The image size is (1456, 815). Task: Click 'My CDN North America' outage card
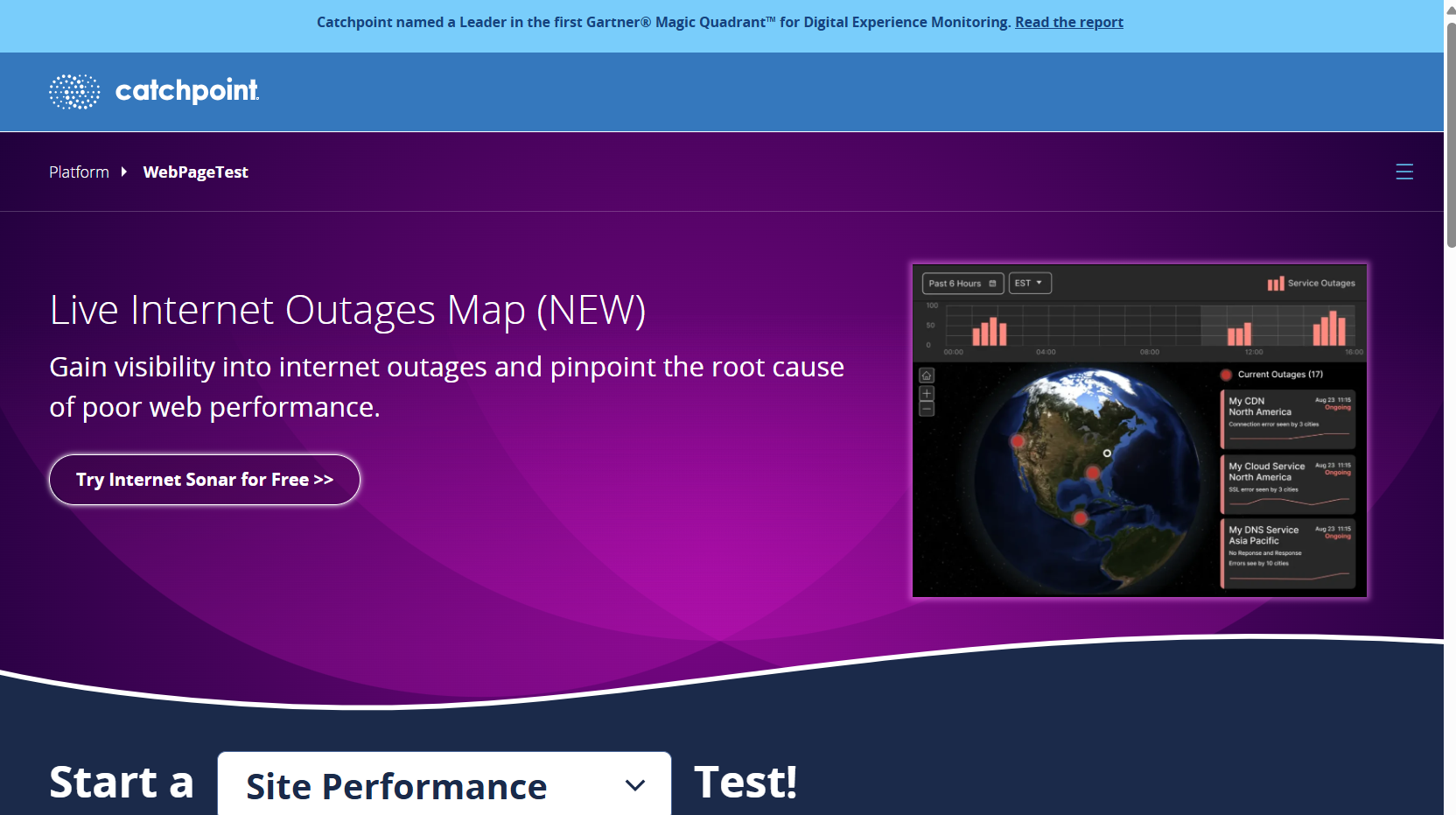coord(1288,418)
